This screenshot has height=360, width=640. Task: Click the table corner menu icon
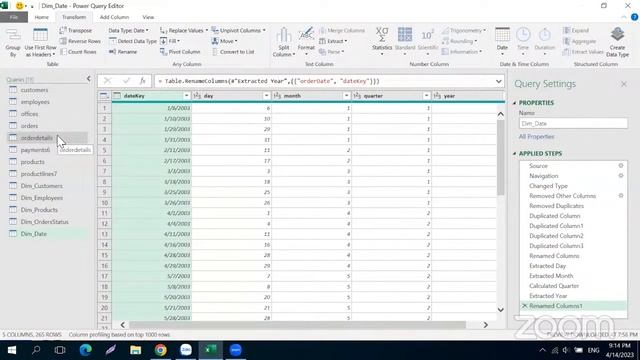(x=104, y=96)
